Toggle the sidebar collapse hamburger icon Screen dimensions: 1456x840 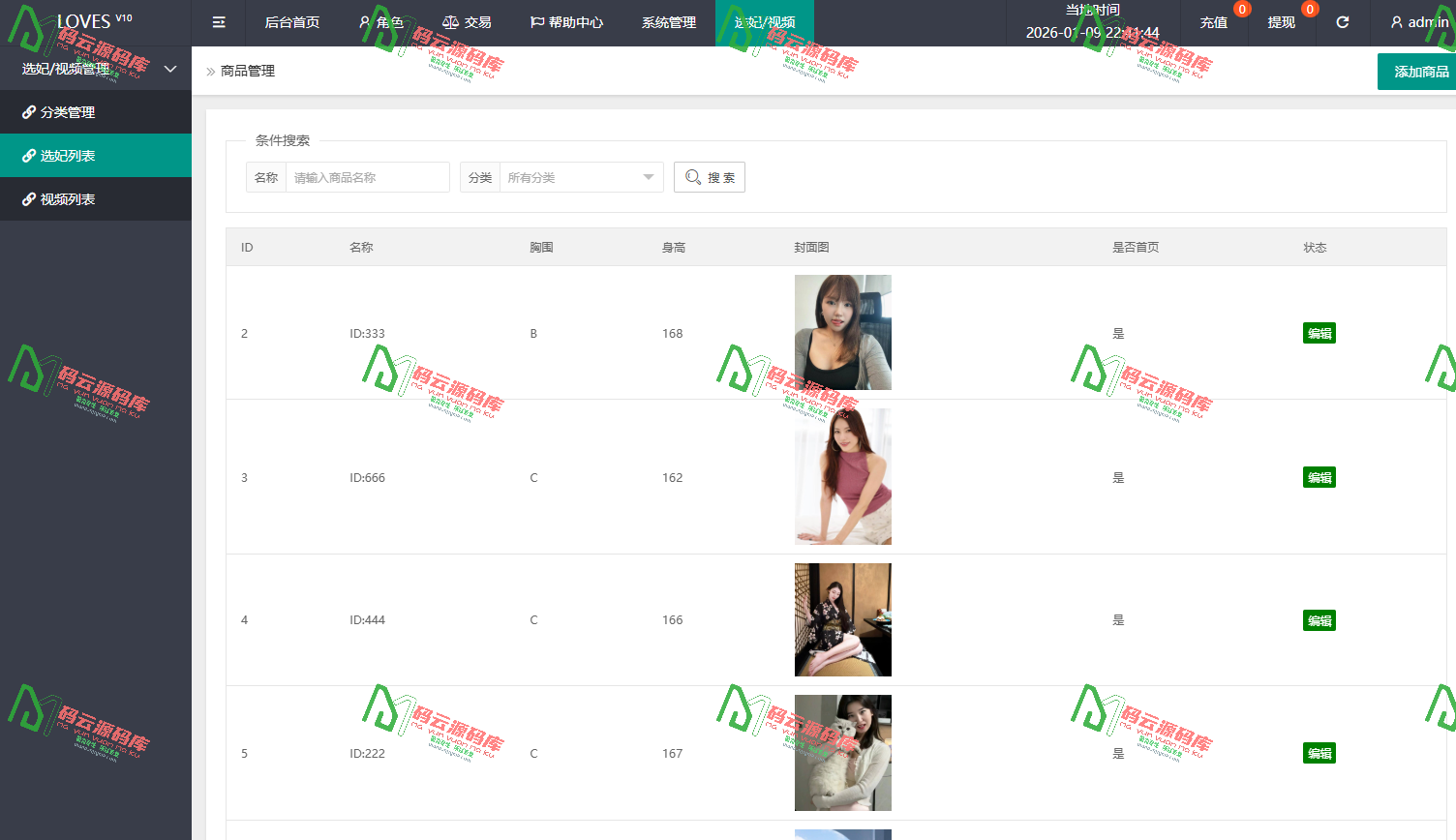[x=219, y=22]
